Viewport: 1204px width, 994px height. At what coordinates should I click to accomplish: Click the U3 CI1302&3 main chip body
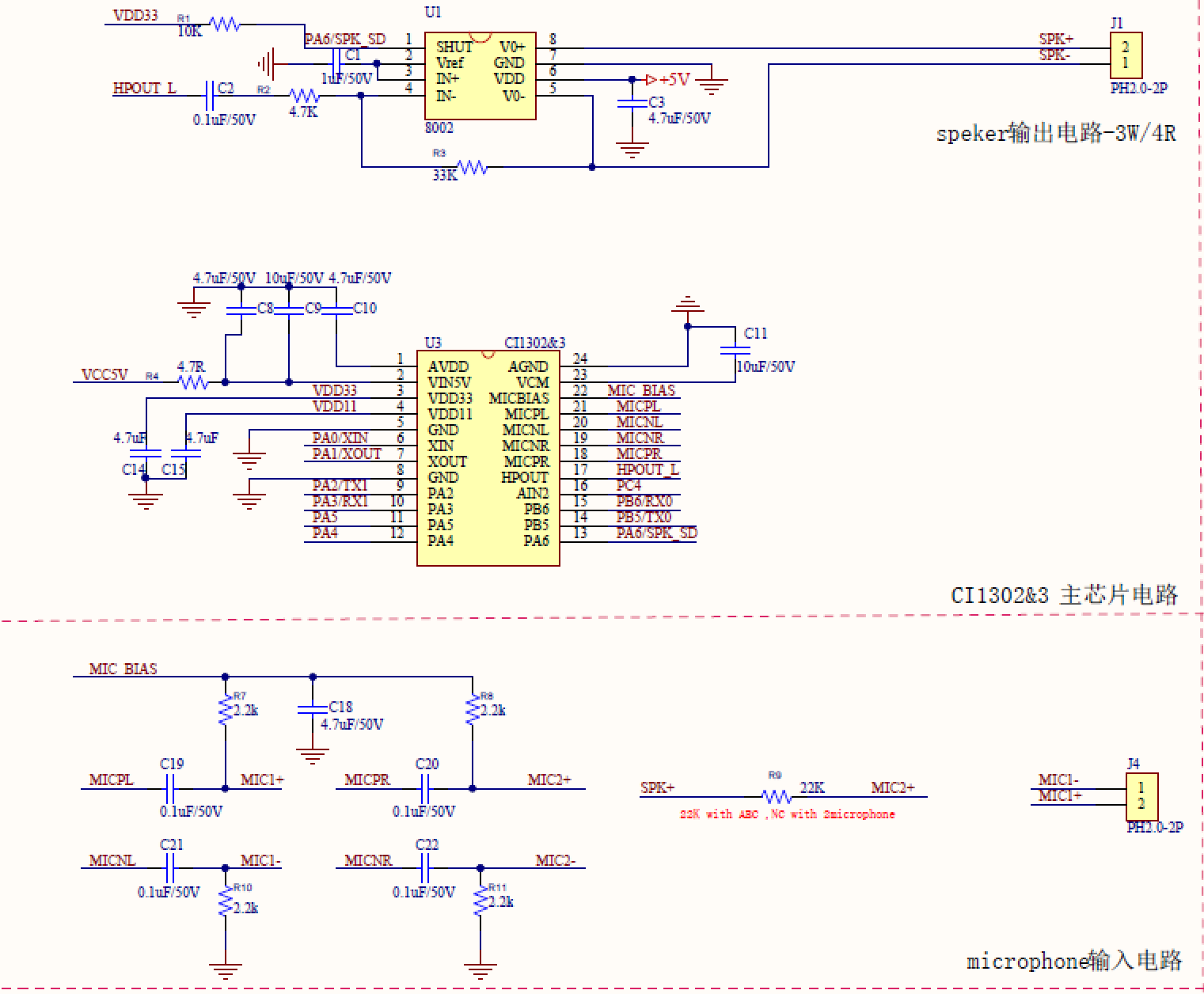[488, 458]
